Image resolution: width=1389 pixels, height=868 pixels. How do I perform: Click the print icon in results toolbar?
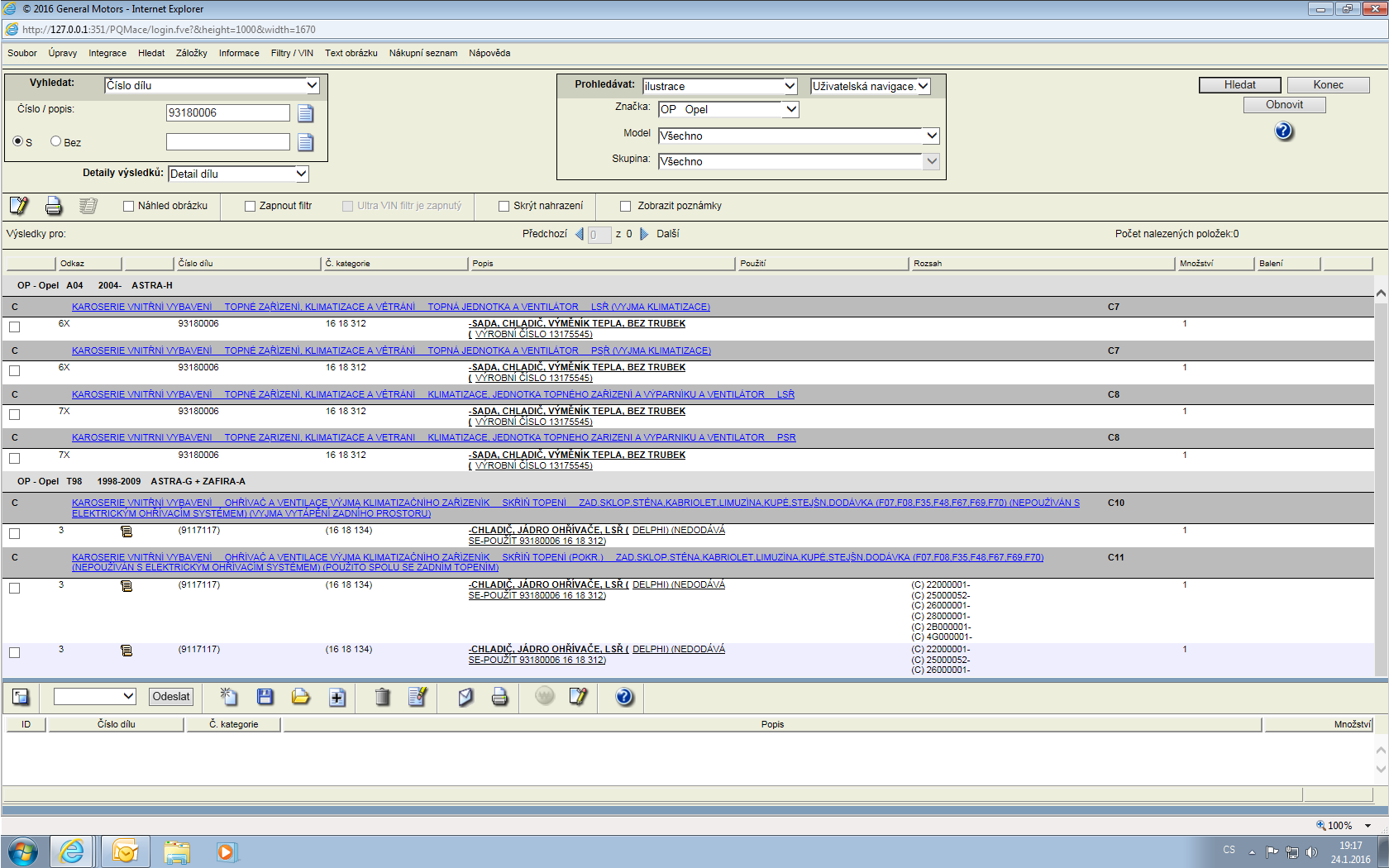(54, 206)
